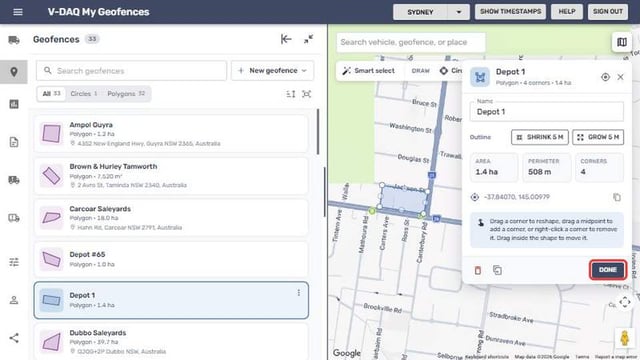The image size is (640, 360).
Task: Click the GROW 5 M button
Action: (598, 137)
